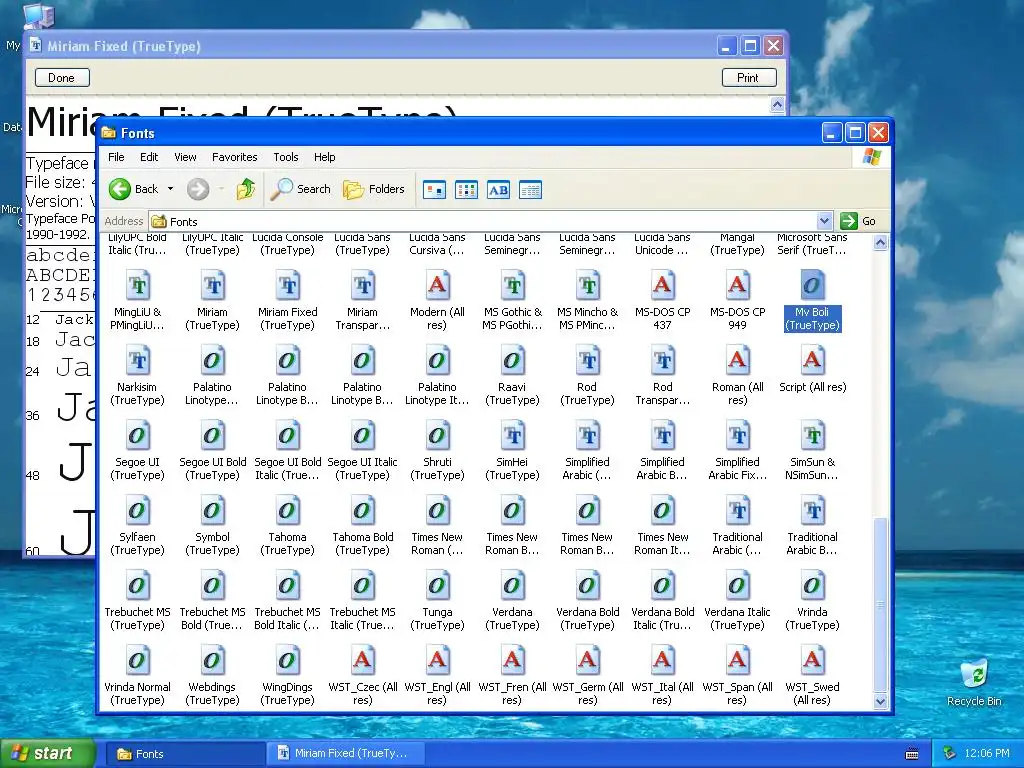Image resolution: width=1024 pixels, height=768 pixels.
Task: Open the Edit menu
Action: [x=149, y=157]
